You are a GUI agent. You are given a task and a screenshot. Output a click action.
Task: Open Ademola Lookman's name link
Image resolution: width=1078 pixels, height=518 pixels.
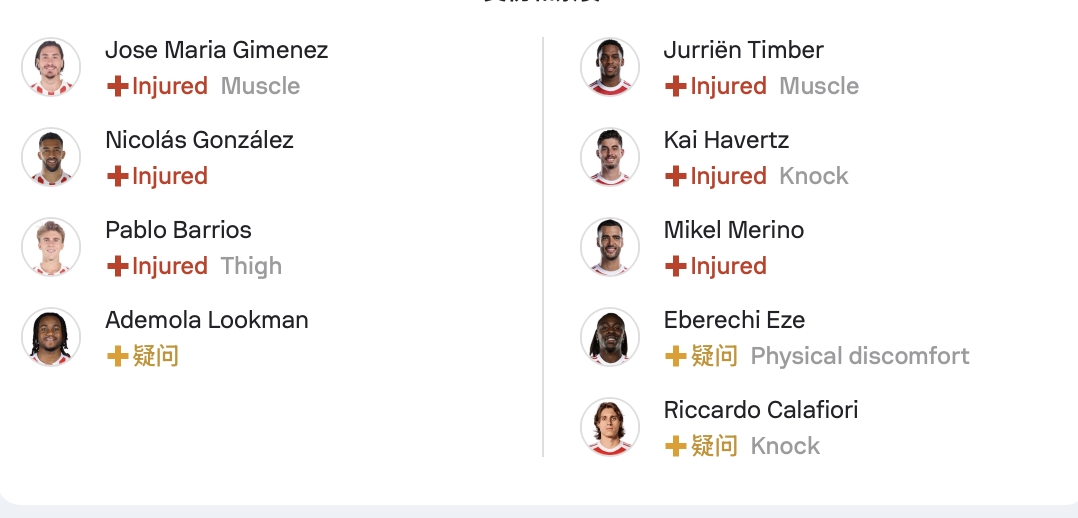tap(206, 320)
